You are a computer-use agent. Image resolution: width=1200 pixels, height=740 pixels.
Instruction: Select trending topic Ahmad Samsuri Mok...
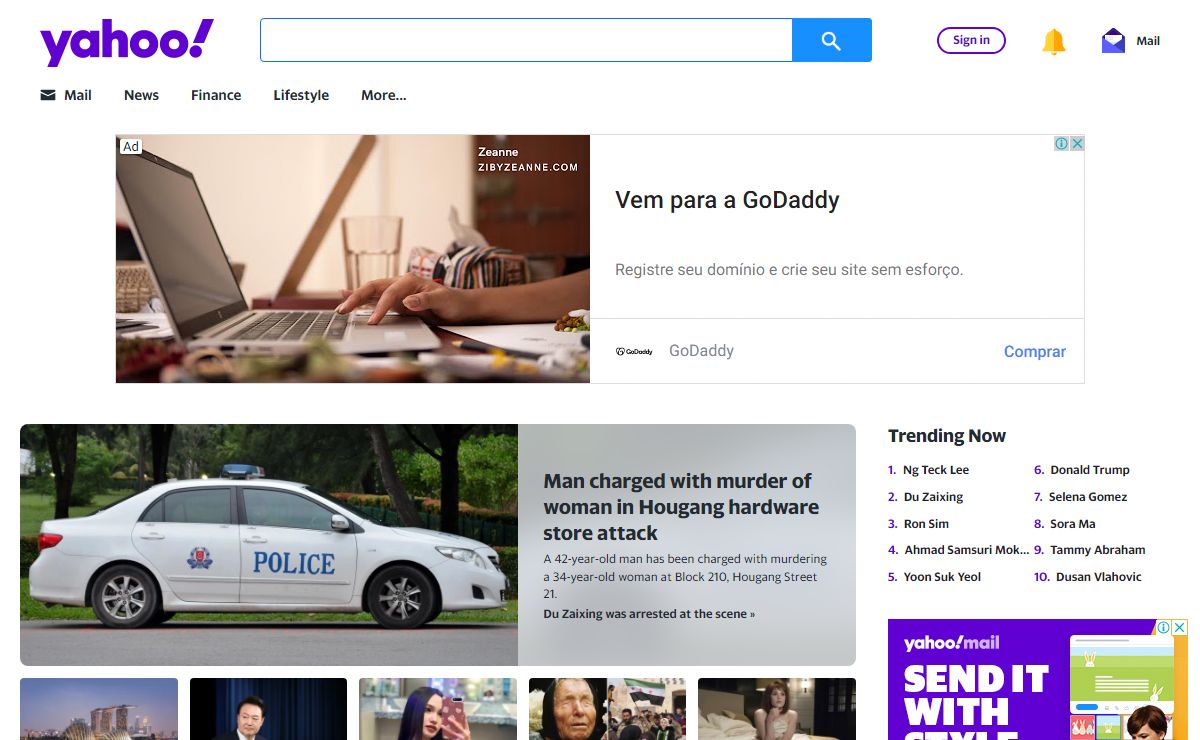click(967, 550)
